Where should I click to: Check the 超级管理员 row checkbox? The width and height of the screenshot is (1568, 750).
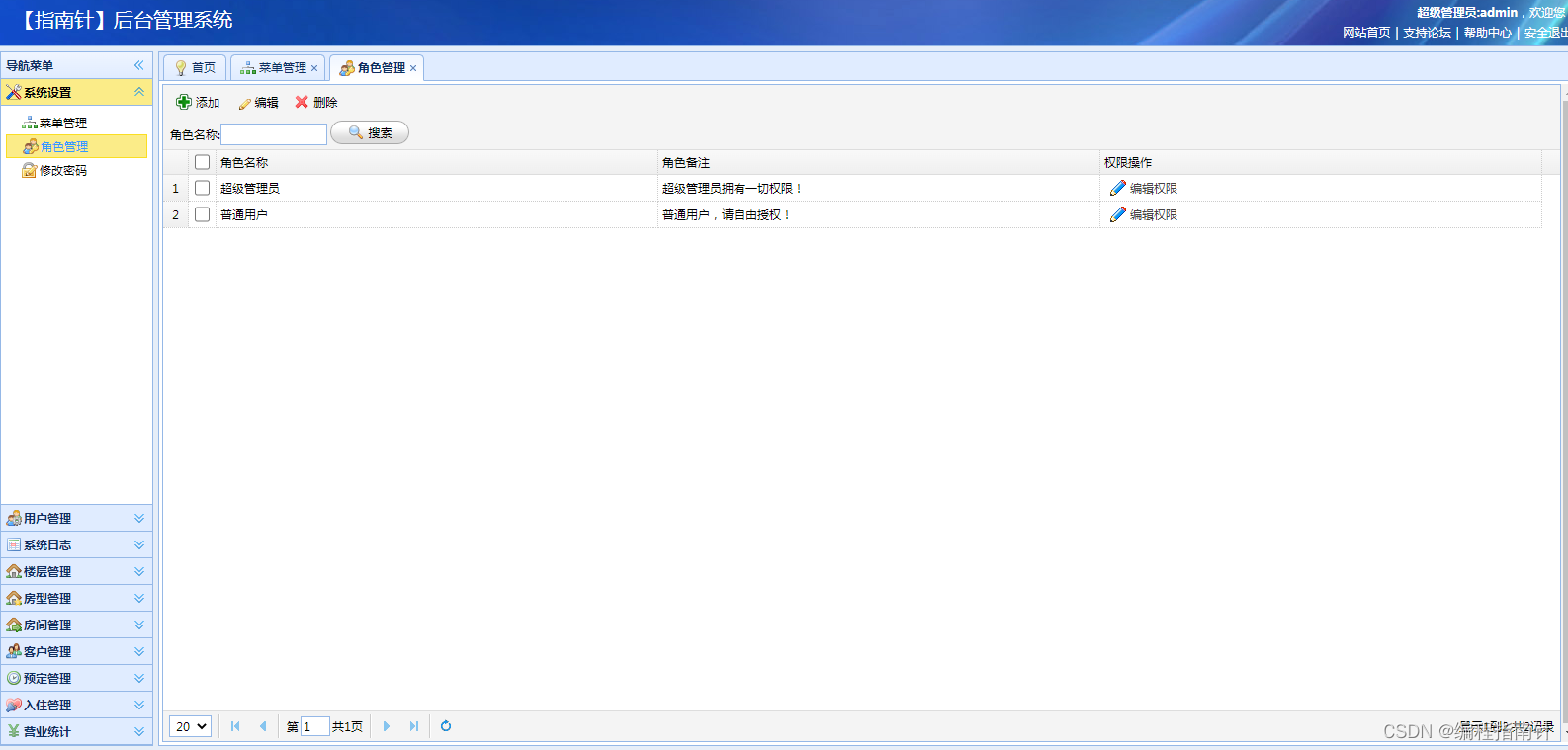pyautogui.click(x=203, y=188)
